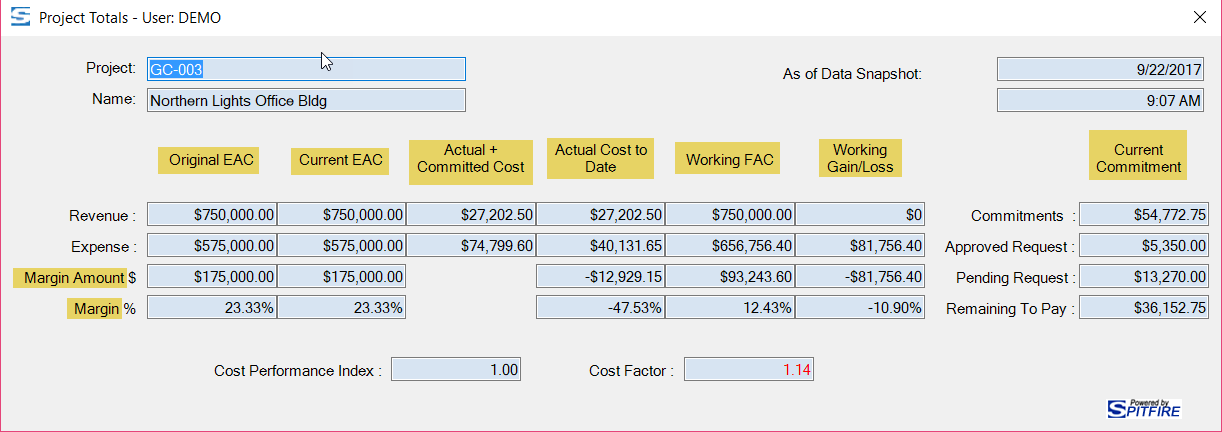
Task: Click the Actual Cost to Date header
Action: 601,158
